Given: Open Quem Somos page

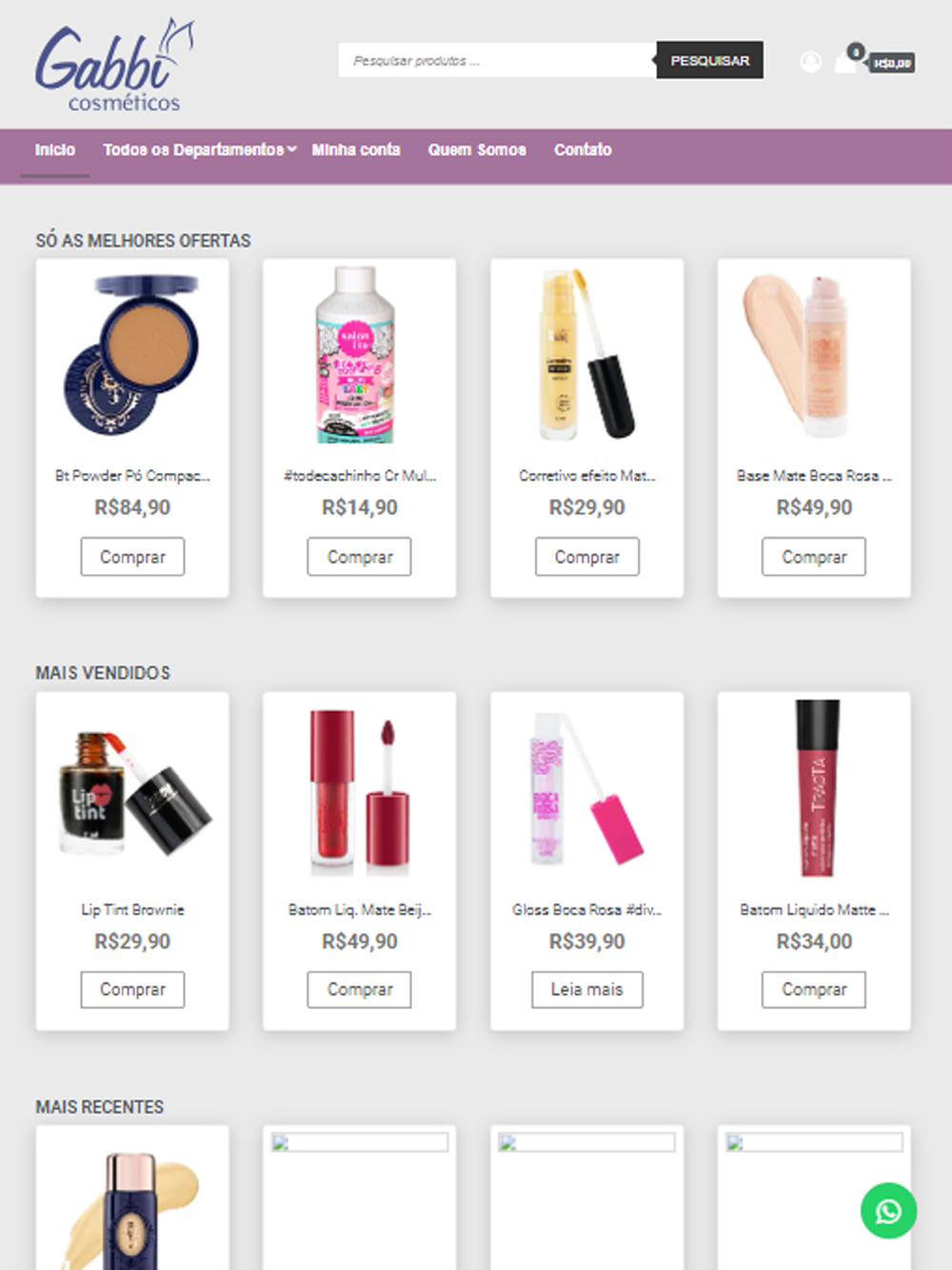Looking at the screenshot, I should coord(477,149).
